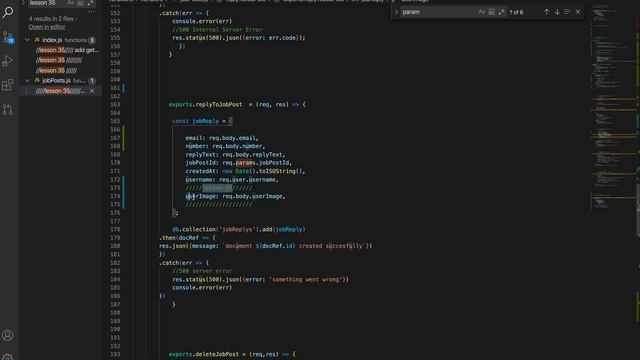Click the index.js result count badge

pos(92,40)
